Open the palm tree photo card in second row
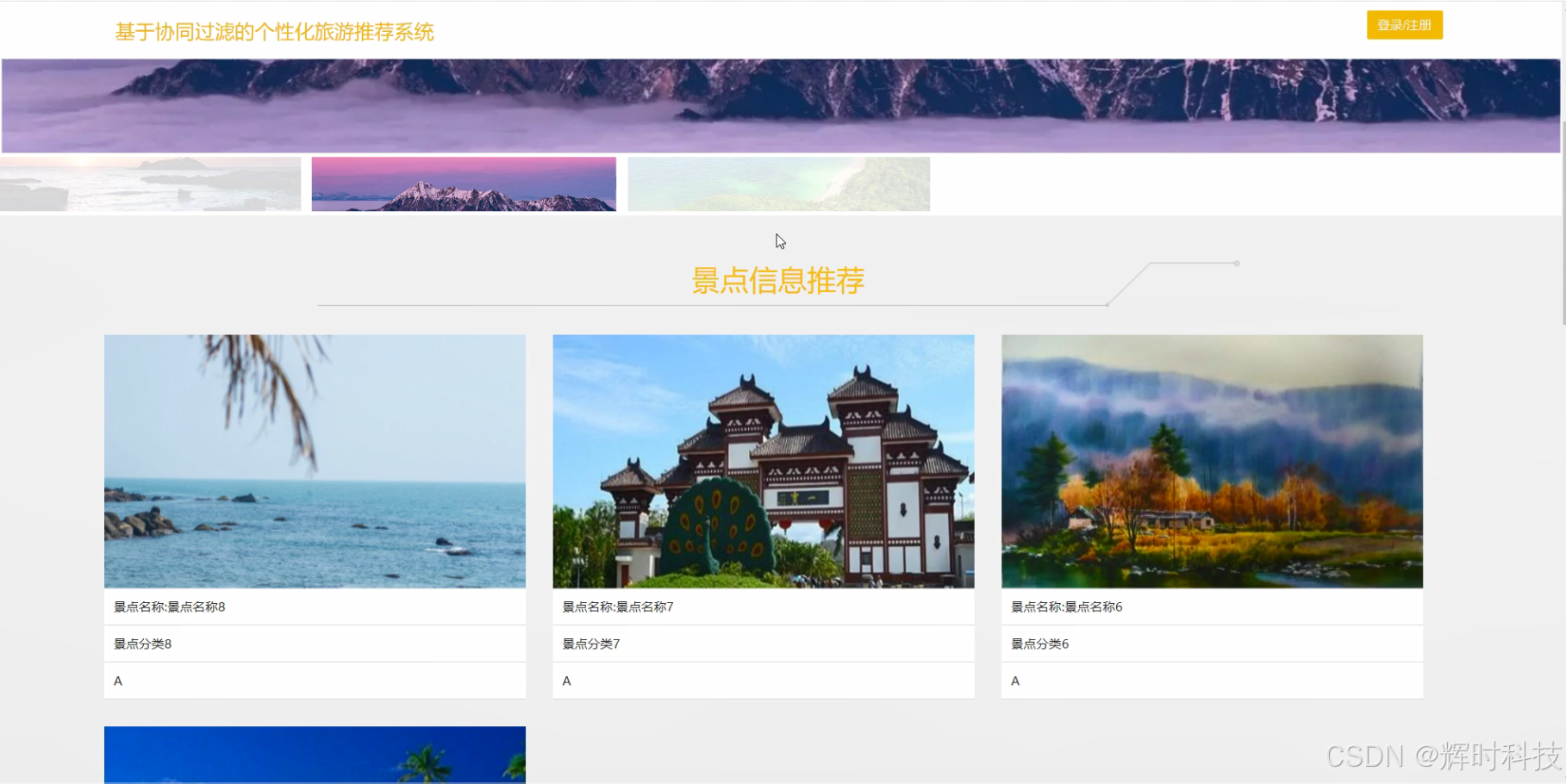The height and width of the screenshot is (784, 1566). click(x=315, y=755)
